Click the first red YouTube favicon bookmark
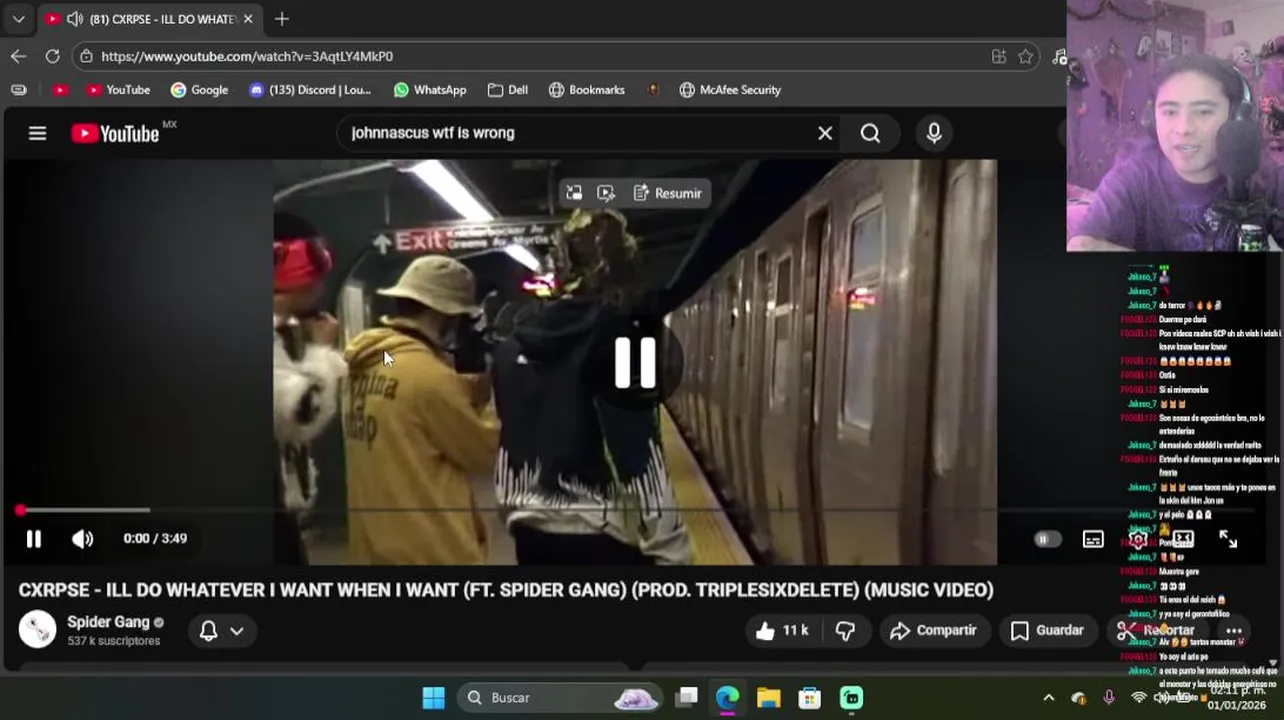Screen dimensions: 1284x720 [x=60, y=90]
